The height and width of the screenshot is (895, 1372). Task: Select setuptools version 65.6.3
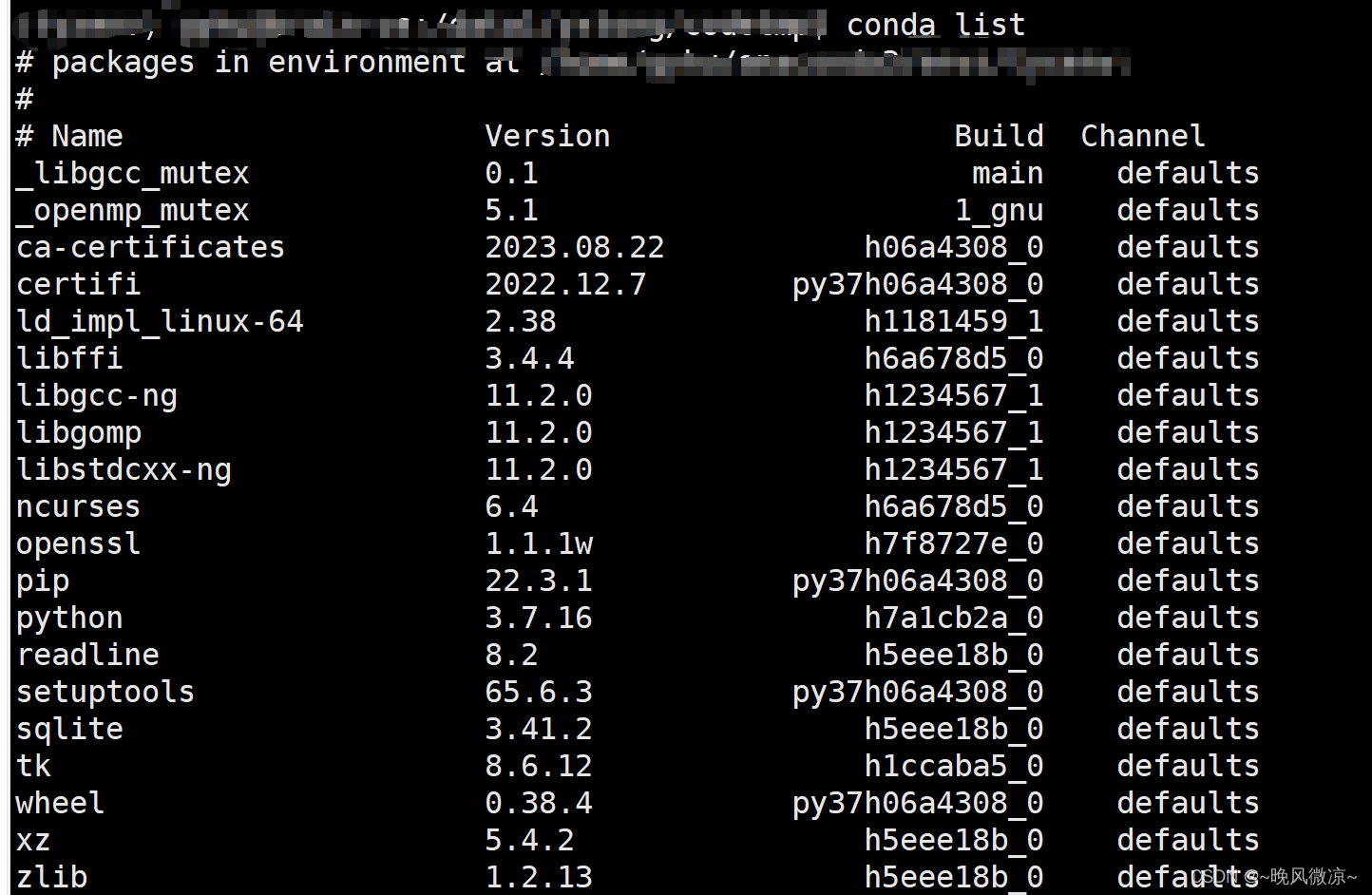coord(539,692)
